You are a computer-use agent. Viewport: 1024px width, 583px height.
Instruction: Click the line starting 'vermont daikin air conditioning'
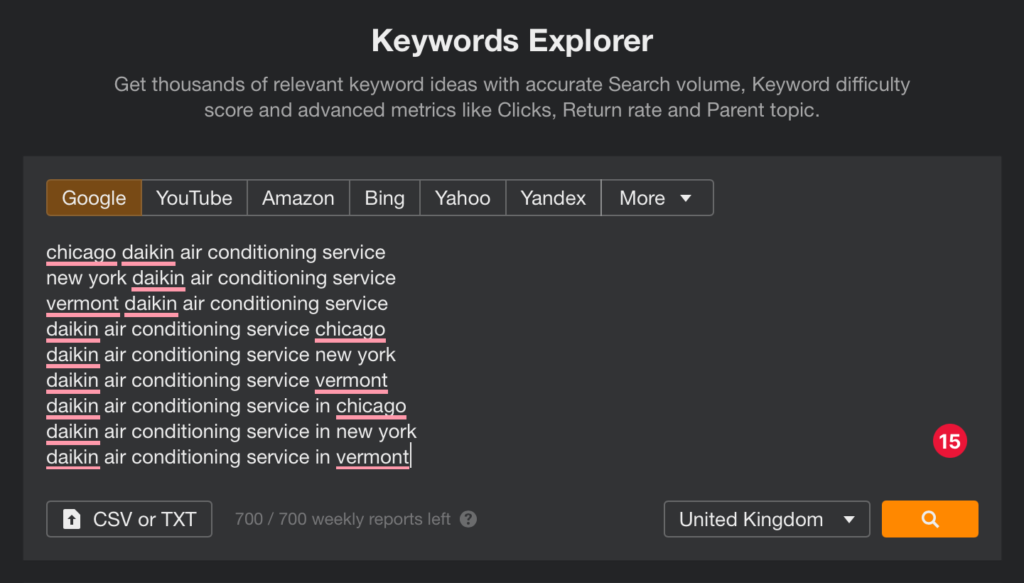pyautogui.click(x=217, y=304)
